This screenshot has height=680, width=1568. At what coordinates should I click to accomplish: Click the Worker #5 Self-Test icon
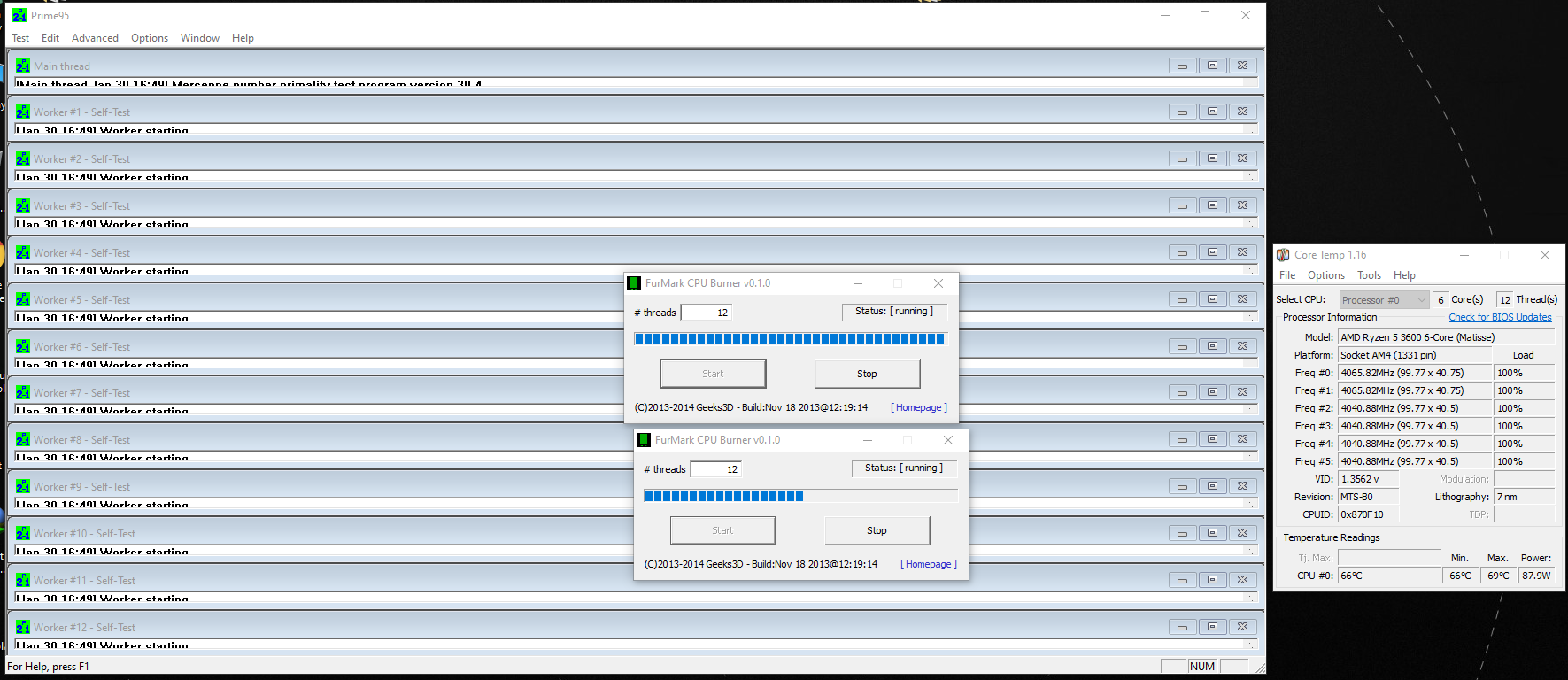pyautogui.click(x=23, y=299)
